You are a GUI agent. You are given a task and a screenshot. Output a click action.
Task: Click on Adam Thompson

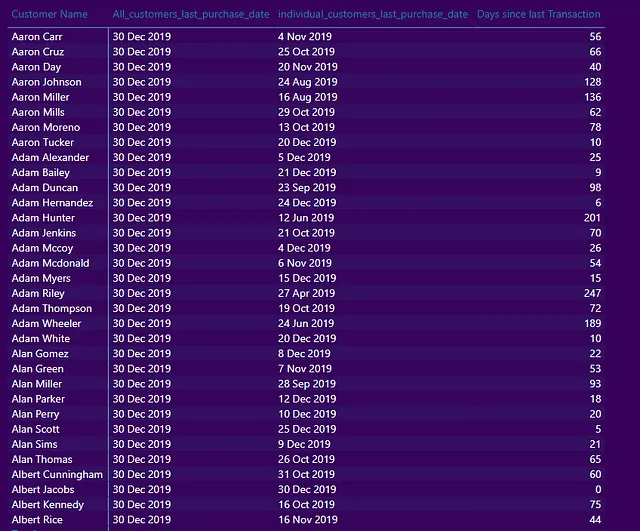coord(52,309)
